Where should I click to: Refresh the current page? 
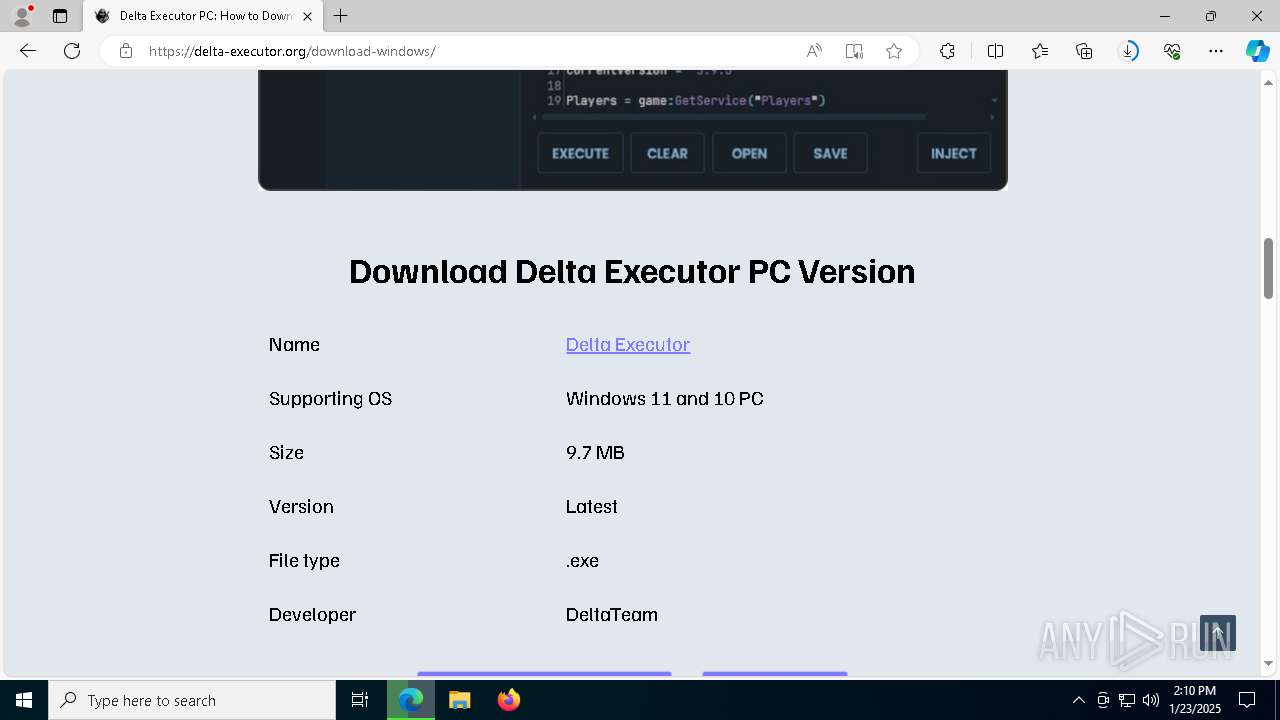pyautogui.click(x=72, y=51)
